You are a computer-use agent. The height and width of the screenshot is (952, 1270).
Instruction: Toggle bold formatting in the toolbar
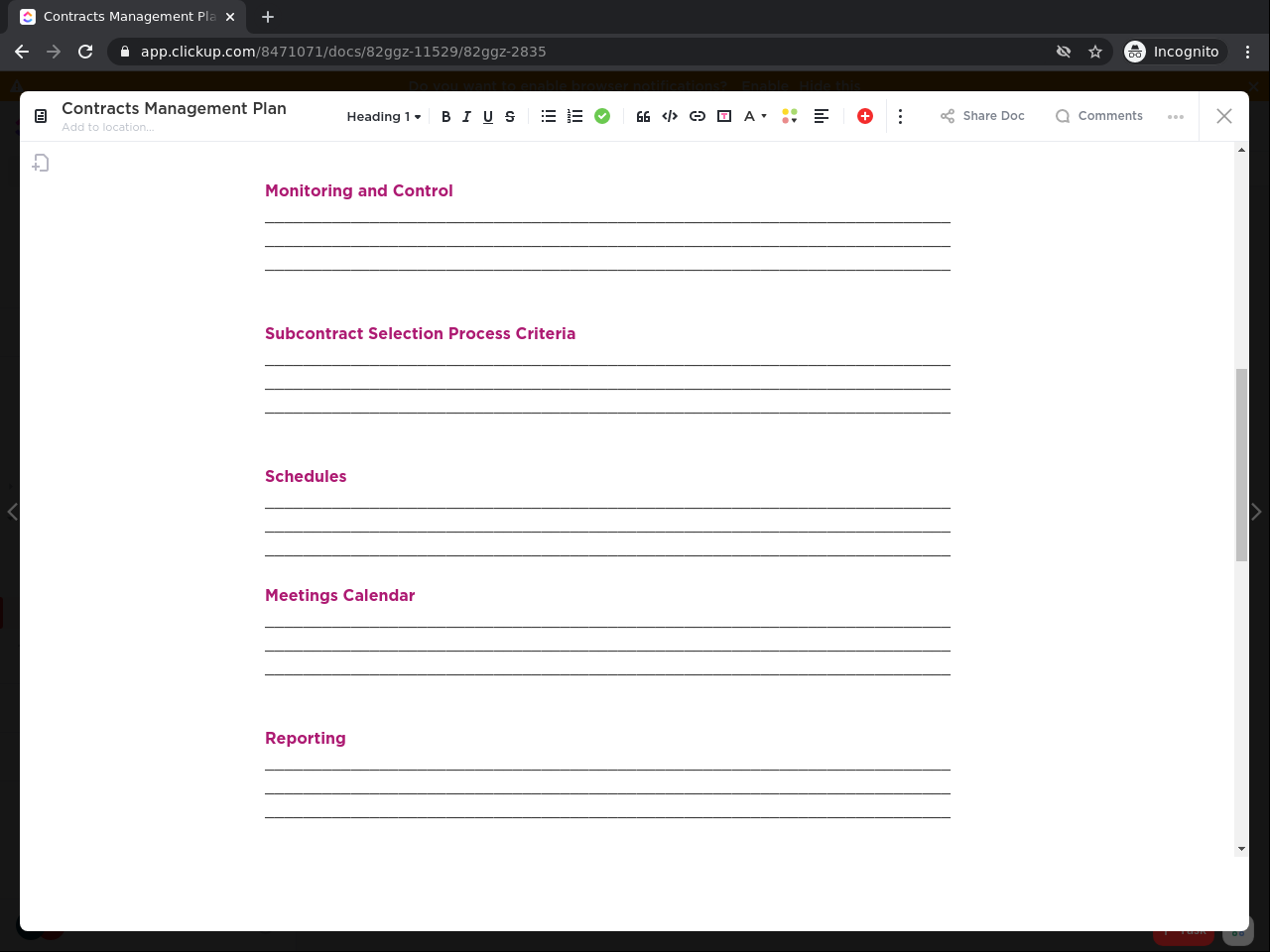pyautogui.click(x=445, y=116)
